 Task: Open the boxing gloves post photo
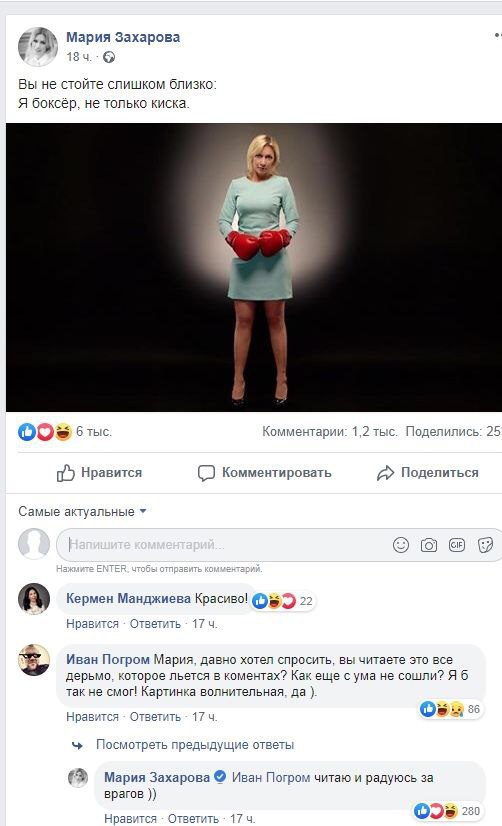[253, 267]
